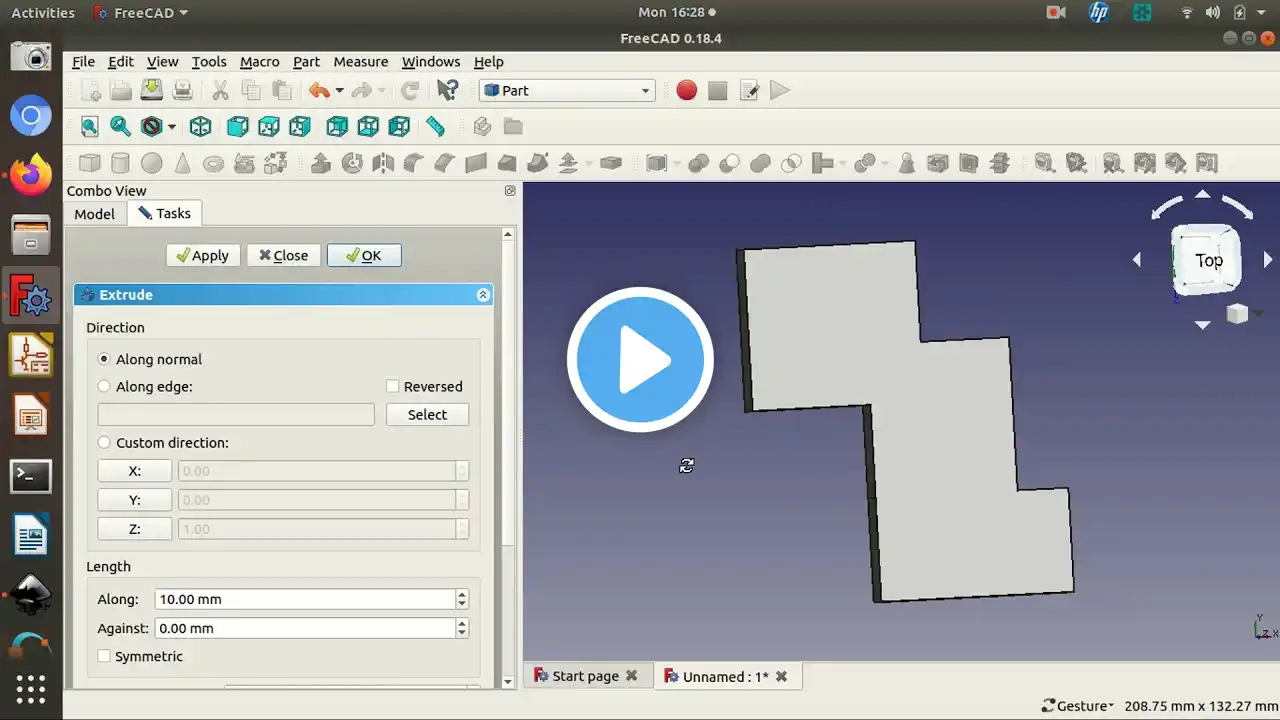Open the Macro menu
Image resolution: width=1280 pixels, height=720 pixels.
click(260, 61)
